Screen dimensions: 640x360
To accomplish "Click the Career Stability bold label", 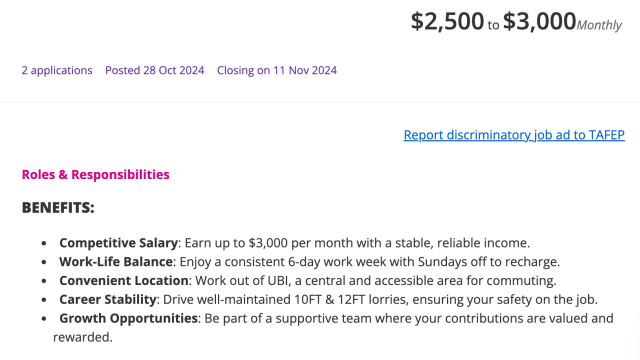I will [x=108, y=300].
